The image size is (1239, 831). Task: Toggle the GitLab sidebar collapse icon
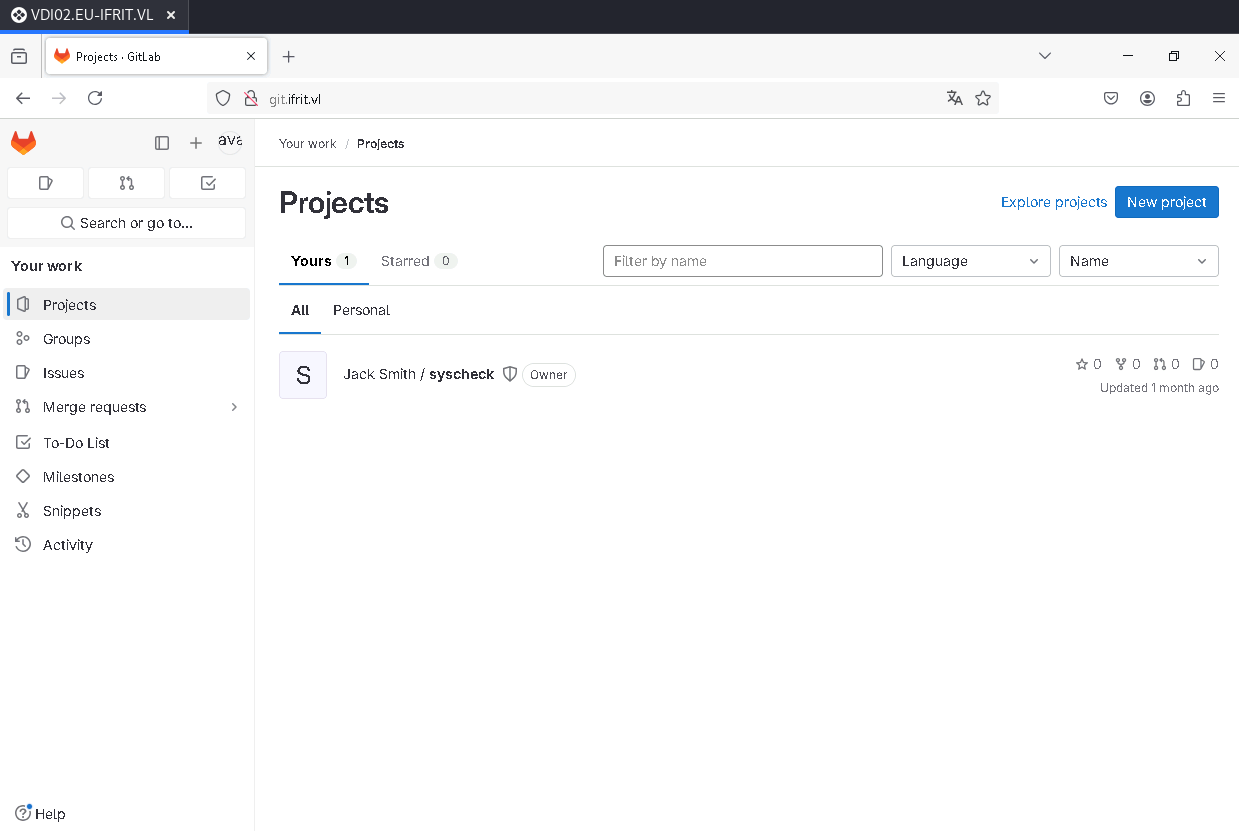tap(162, 143)
